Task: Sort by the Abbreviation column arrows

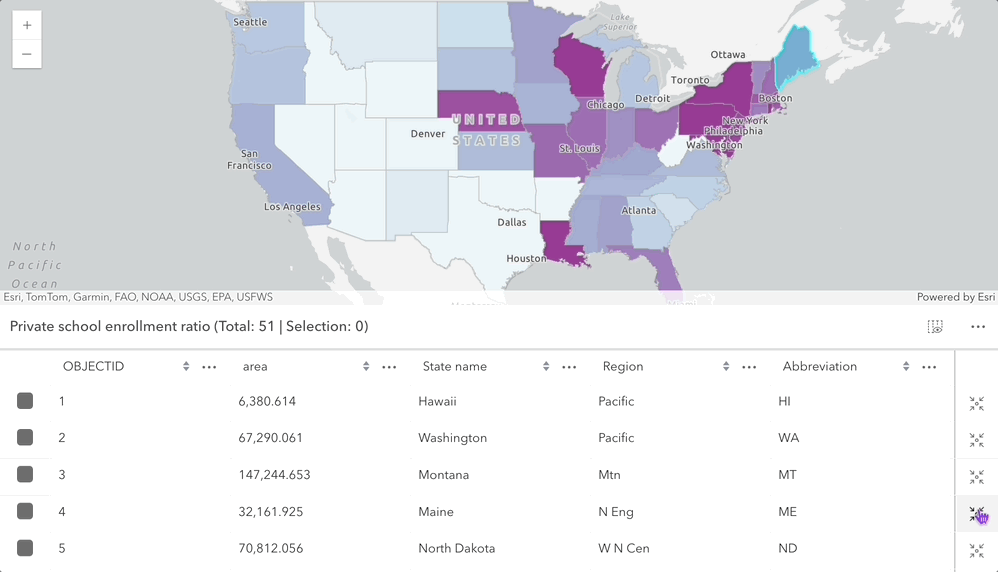Action: [906, 367]
